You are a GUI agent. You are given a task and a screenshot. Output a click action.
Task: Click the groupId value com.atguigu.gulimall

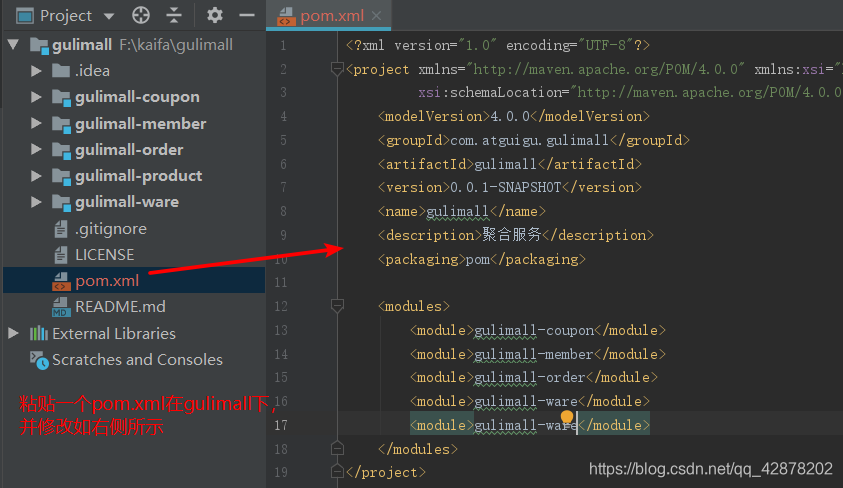coord(529,140)
